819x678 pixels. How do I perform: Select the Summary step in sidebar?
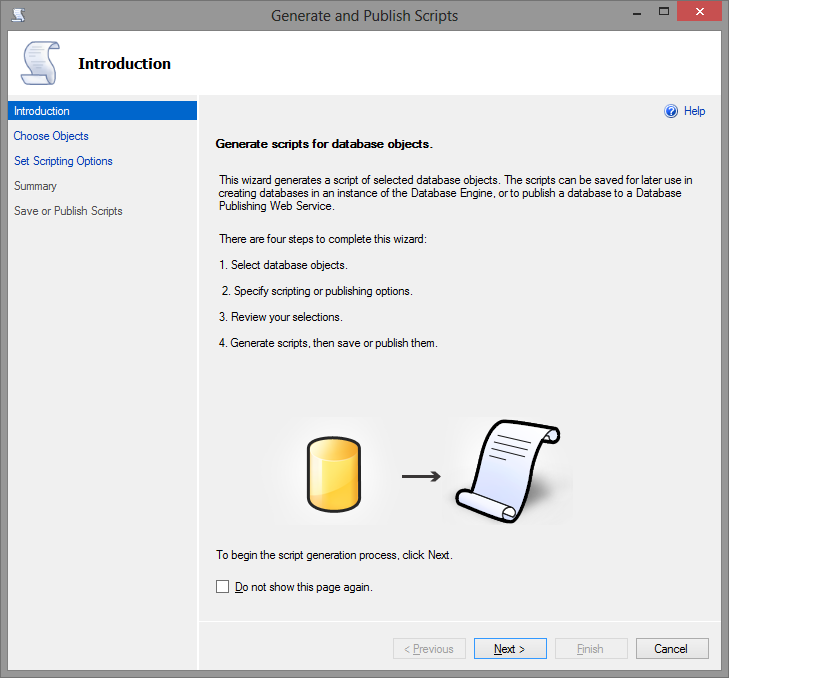click(35, 186)
